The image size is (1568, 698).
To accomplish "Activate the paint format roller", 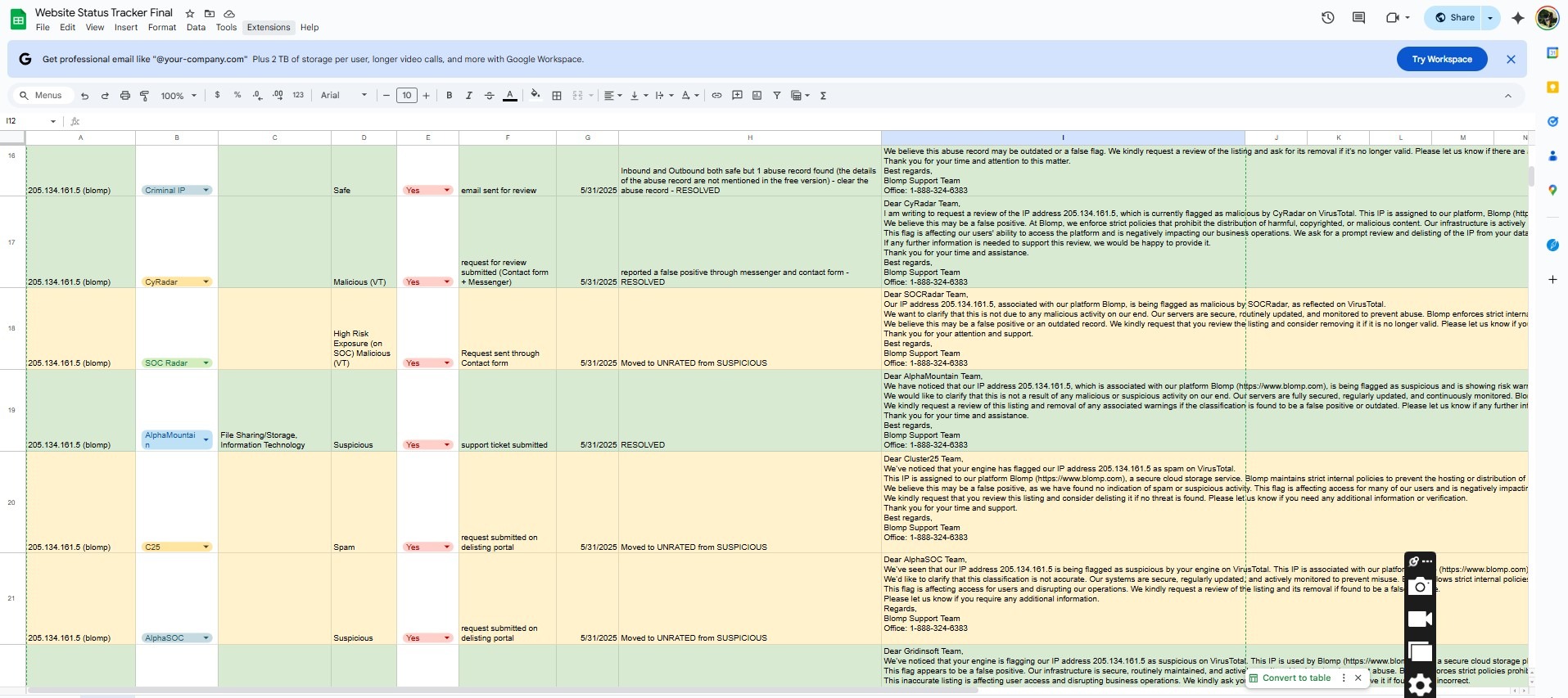I will click(x=145, y=96).
